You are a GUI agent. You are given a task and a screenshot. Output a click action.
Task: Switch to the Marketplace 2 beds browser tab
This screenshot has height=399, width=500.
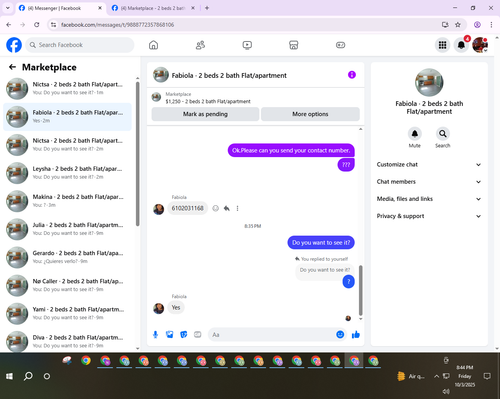(154, 8)
